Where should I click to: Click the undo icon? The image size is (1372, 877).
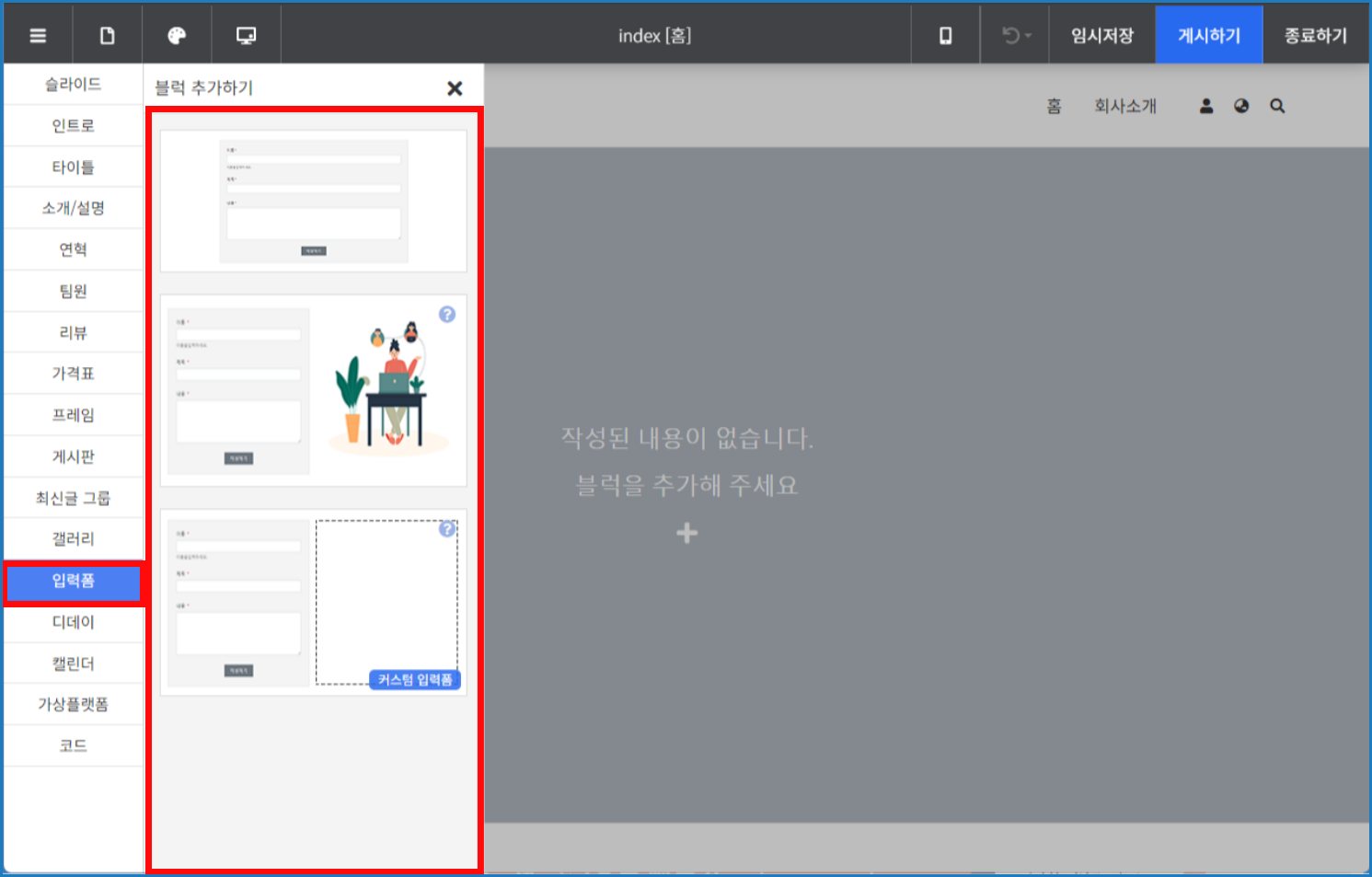pos(1009,34)
